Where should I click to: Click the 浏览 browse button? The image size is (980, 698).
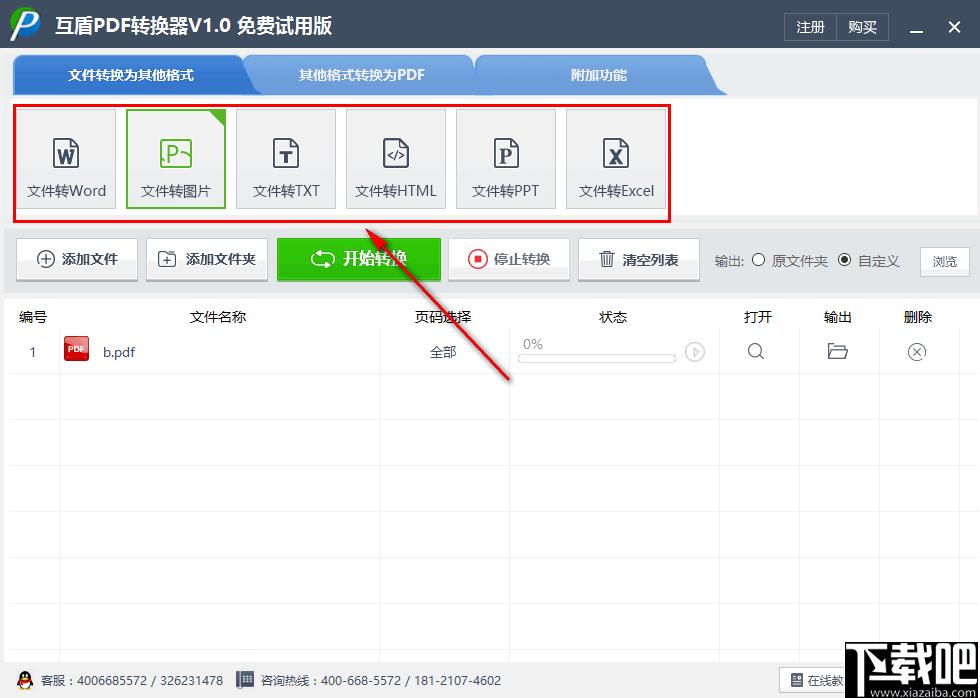944,261
